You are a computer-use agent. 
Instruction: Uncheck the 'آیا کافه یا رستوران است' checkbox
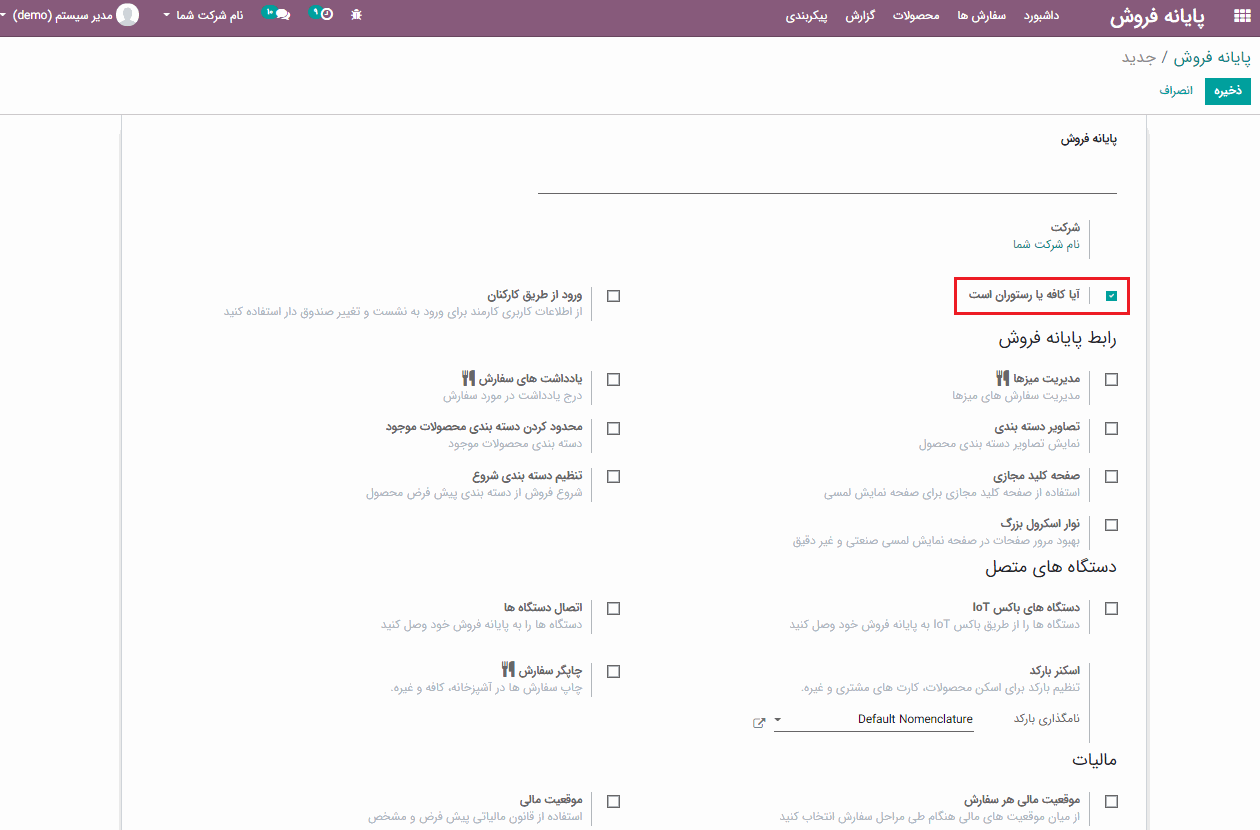tap(1111, 296)
